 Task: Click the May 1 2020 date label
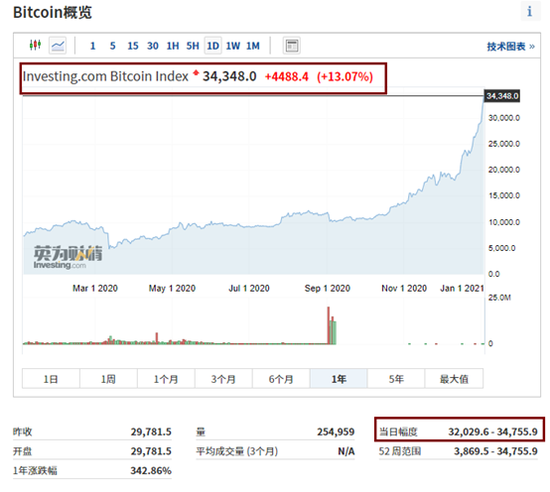tap(172, 288)
